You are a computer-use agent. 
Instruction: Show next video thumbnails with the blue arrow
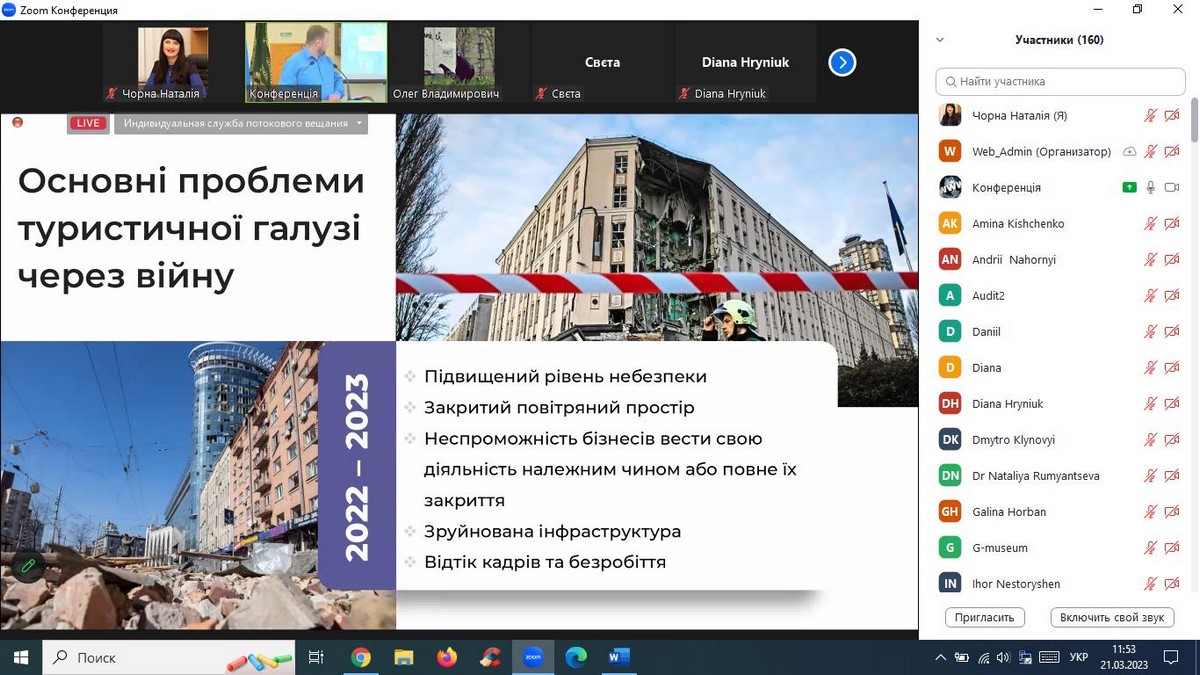point(842,63)
